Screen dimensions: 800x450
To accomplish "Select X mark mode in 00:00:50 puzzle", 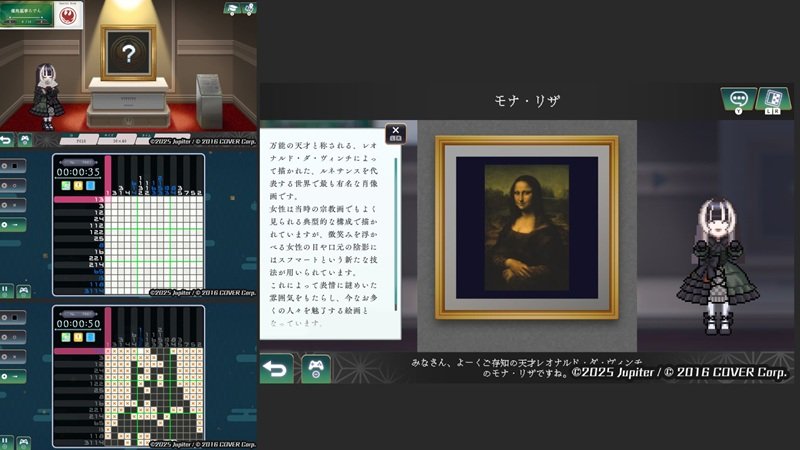I will (x=12, y=357).
